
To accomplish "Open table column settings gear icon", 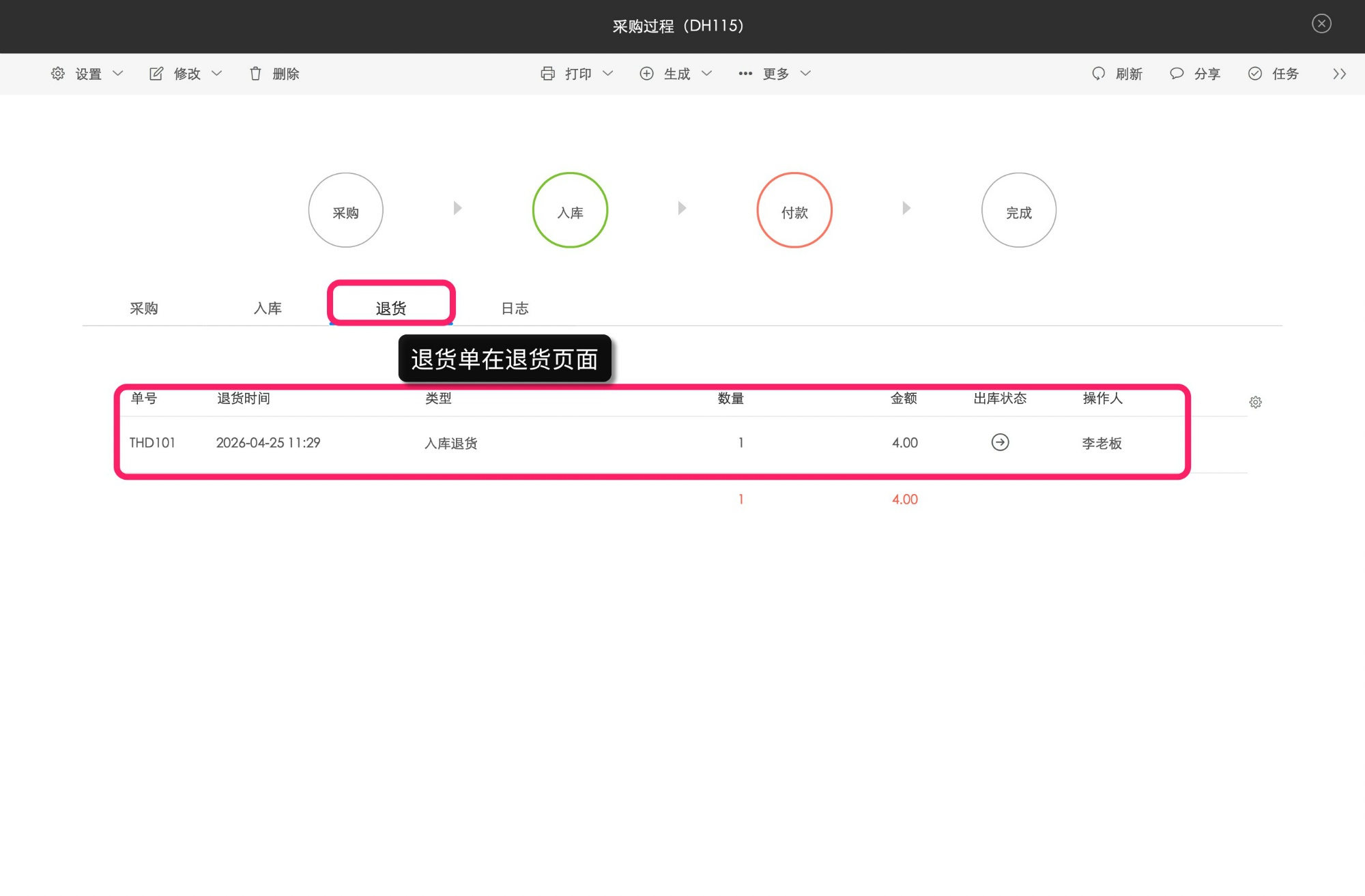I will (1256, 403).
